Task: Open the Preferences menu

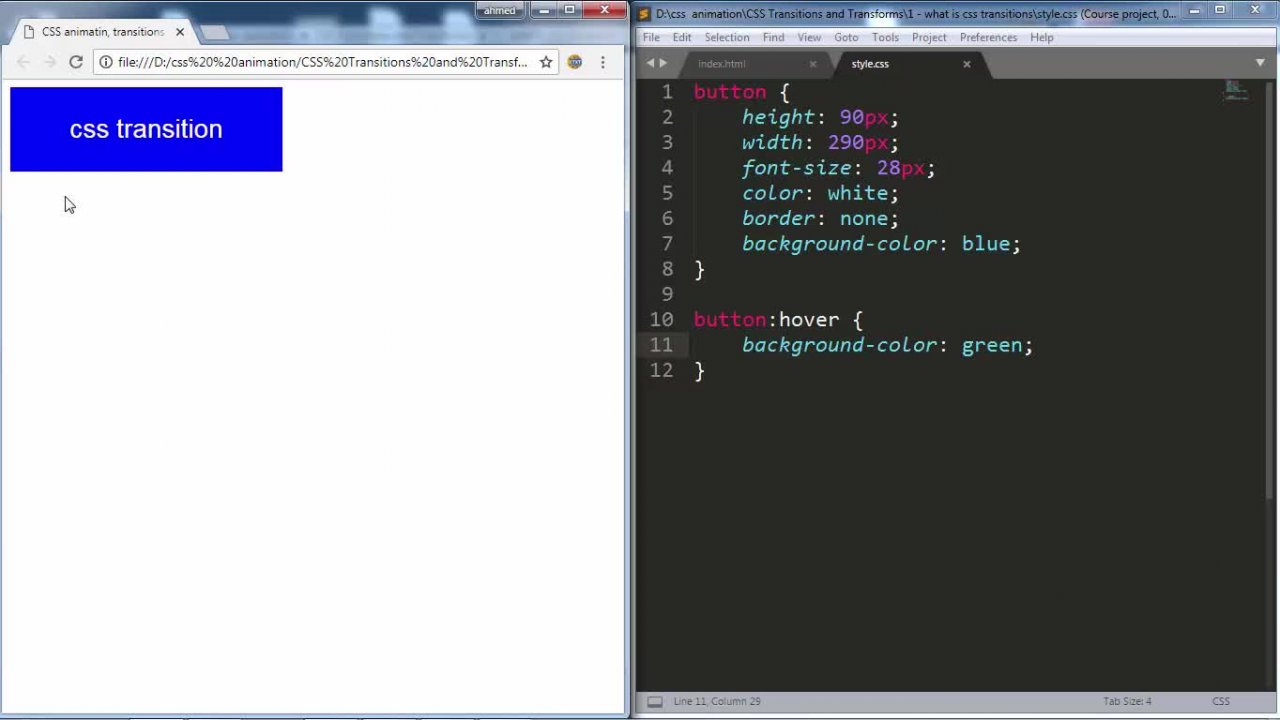Action: 988,37
